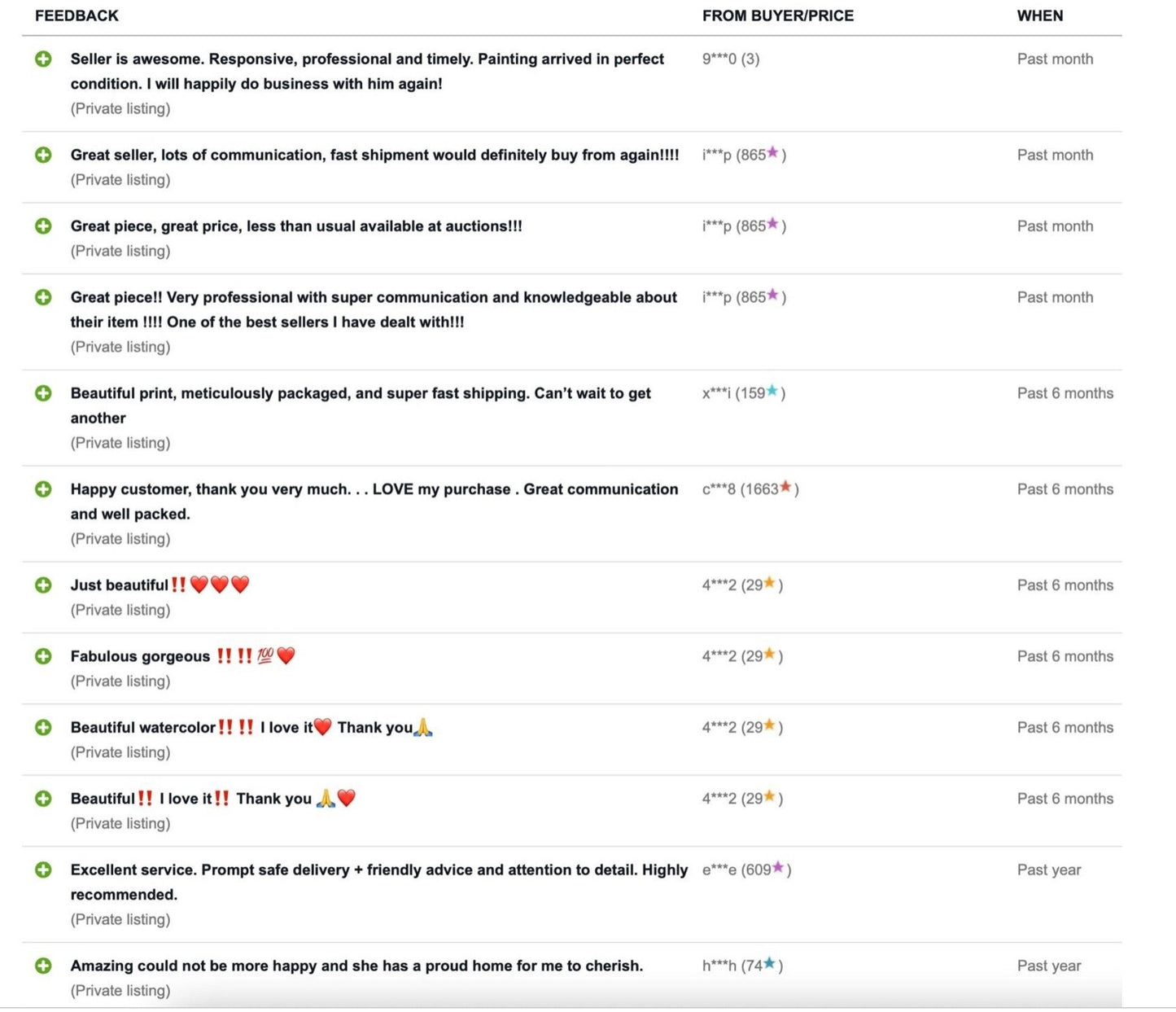Click positive icon next to "Great seller, lots of communication"
The height and width of the screenshot is (1012, 1176).
[43, 155]
